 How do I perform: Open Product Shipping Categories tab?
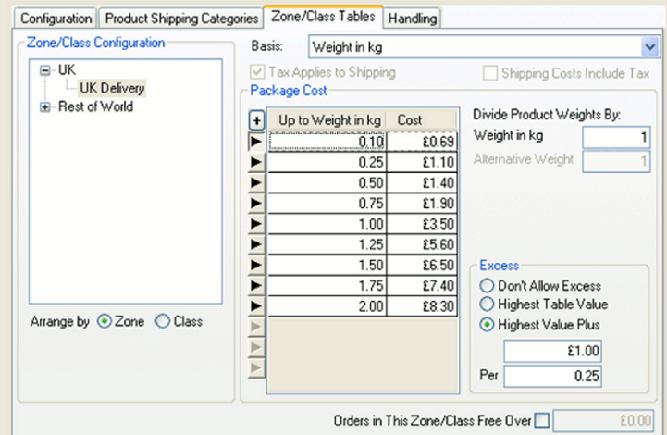[x=180, y=18]
